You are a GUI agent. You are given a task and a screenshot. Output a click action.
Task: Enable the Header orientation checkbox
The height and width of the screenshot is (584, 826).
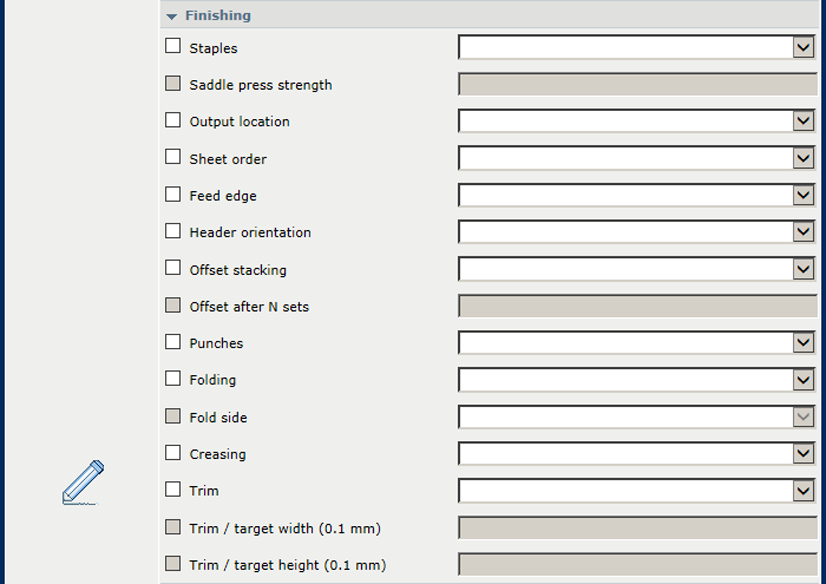(173, 231)
